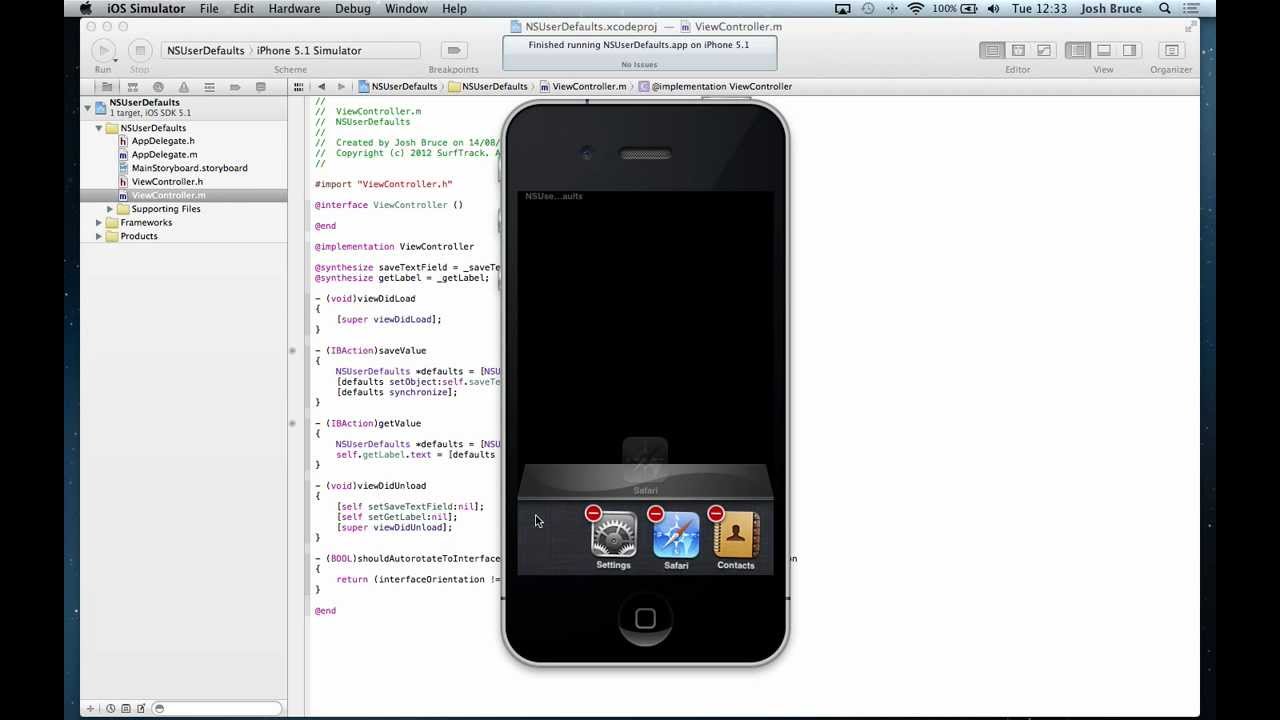Click the Run button in Xcode toolbar
This screenshot has height=720, width=1280.
click(x=103, y=50)
